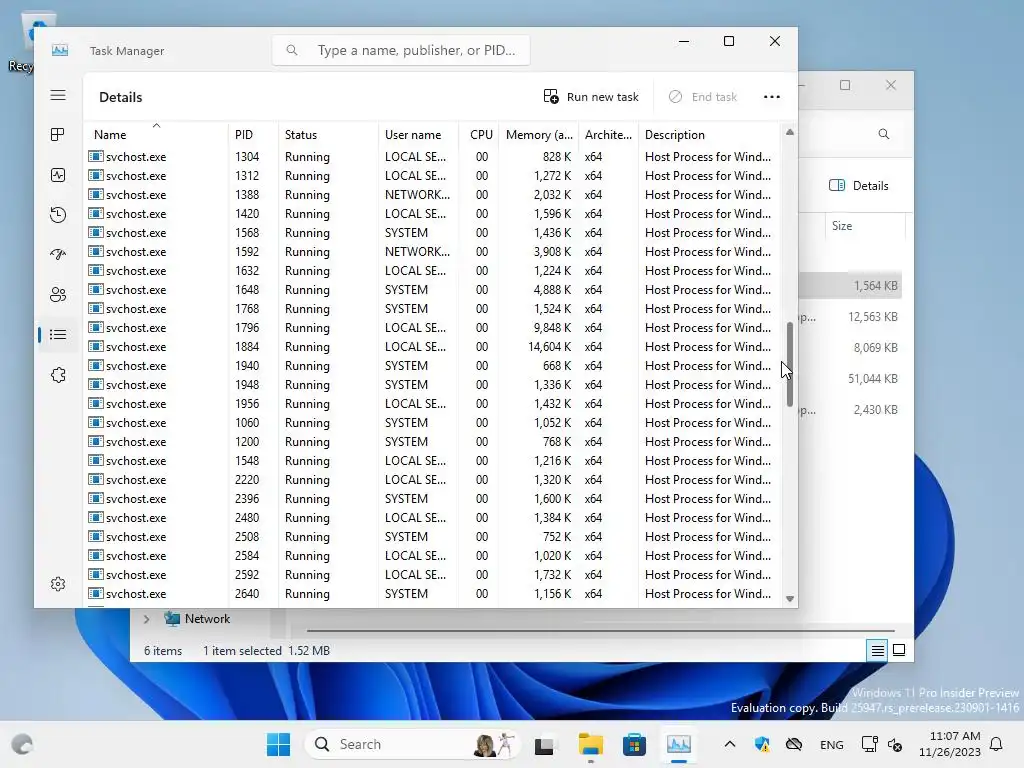Open the three-dot more options menu
Image resolution: width=1024 pixels, height=768 pixels.
(772, 97)
